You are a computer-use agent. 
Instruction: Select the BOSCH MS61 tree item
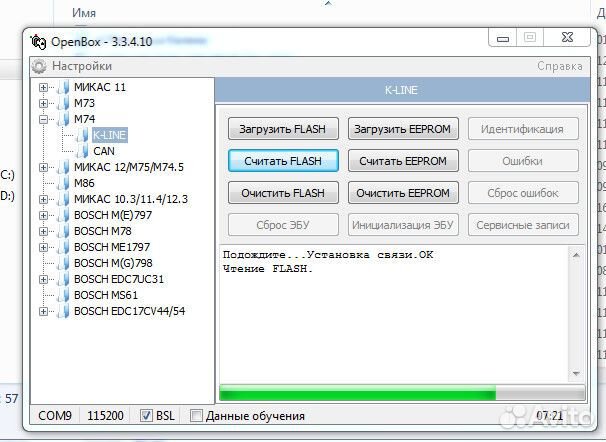(105, 295)
